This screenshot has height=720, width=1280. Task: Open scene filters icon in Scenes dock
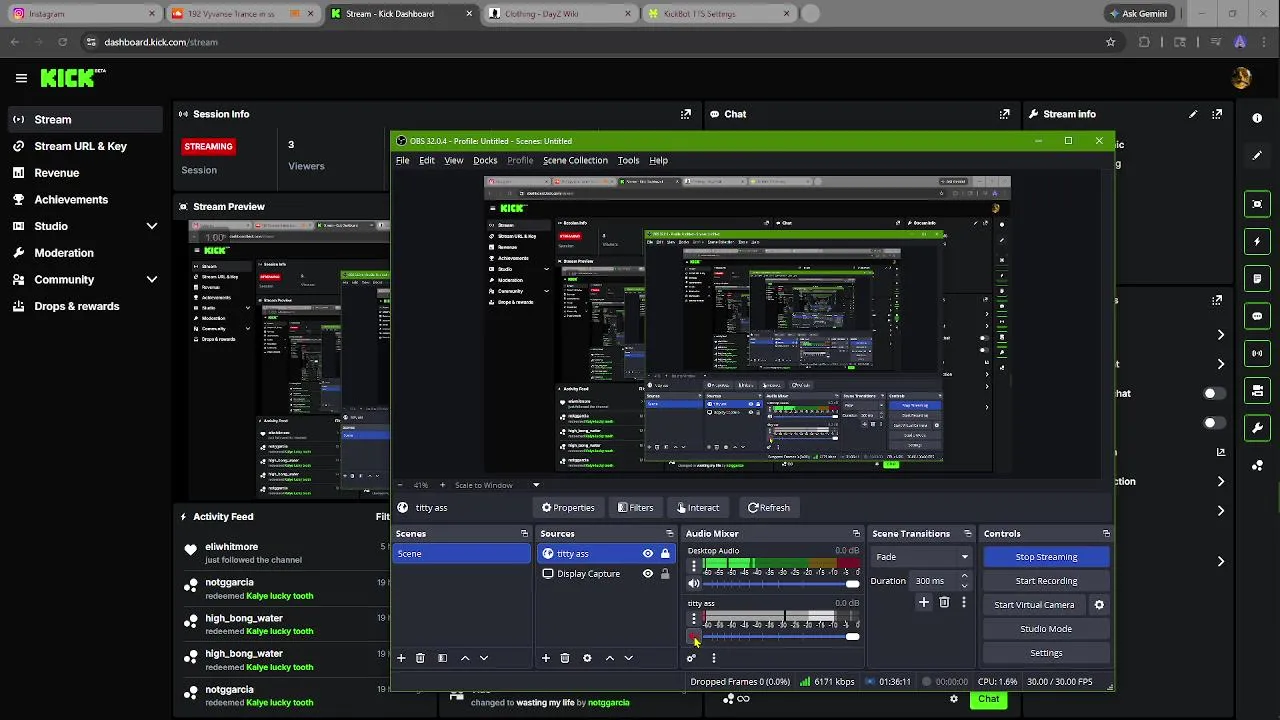(442, 658)
